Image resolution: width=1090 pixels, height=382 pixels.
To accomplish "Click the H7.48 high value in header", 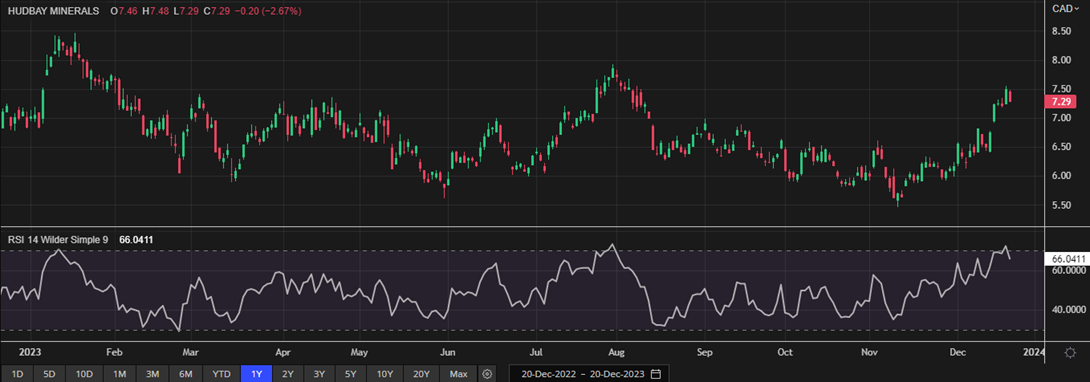I will [x=155, y=12].
